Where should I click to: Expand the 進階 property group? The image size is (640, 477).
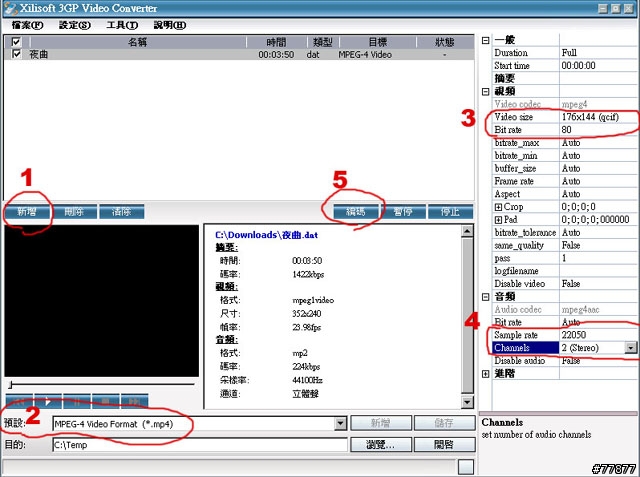[x=485, y=374]
